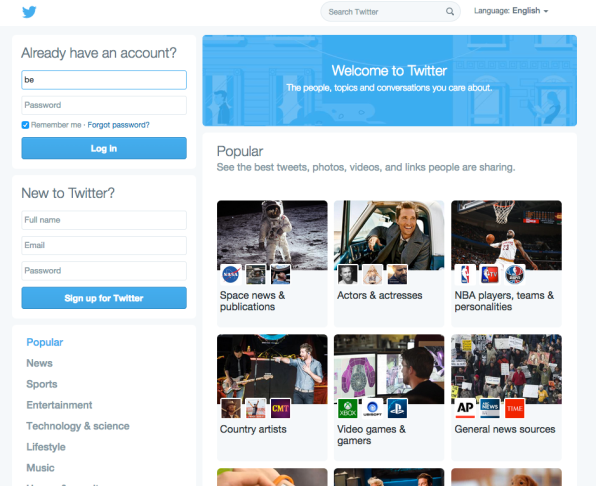Select Technology & science category
596x486 pixels.
click(x=78, y=426)
